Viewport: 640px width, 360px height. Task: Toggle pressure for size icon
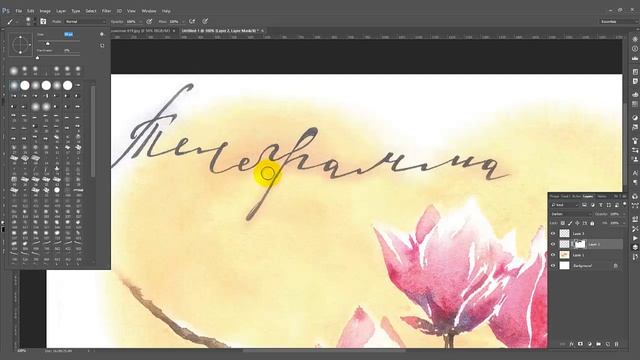(x=205, y=22)
